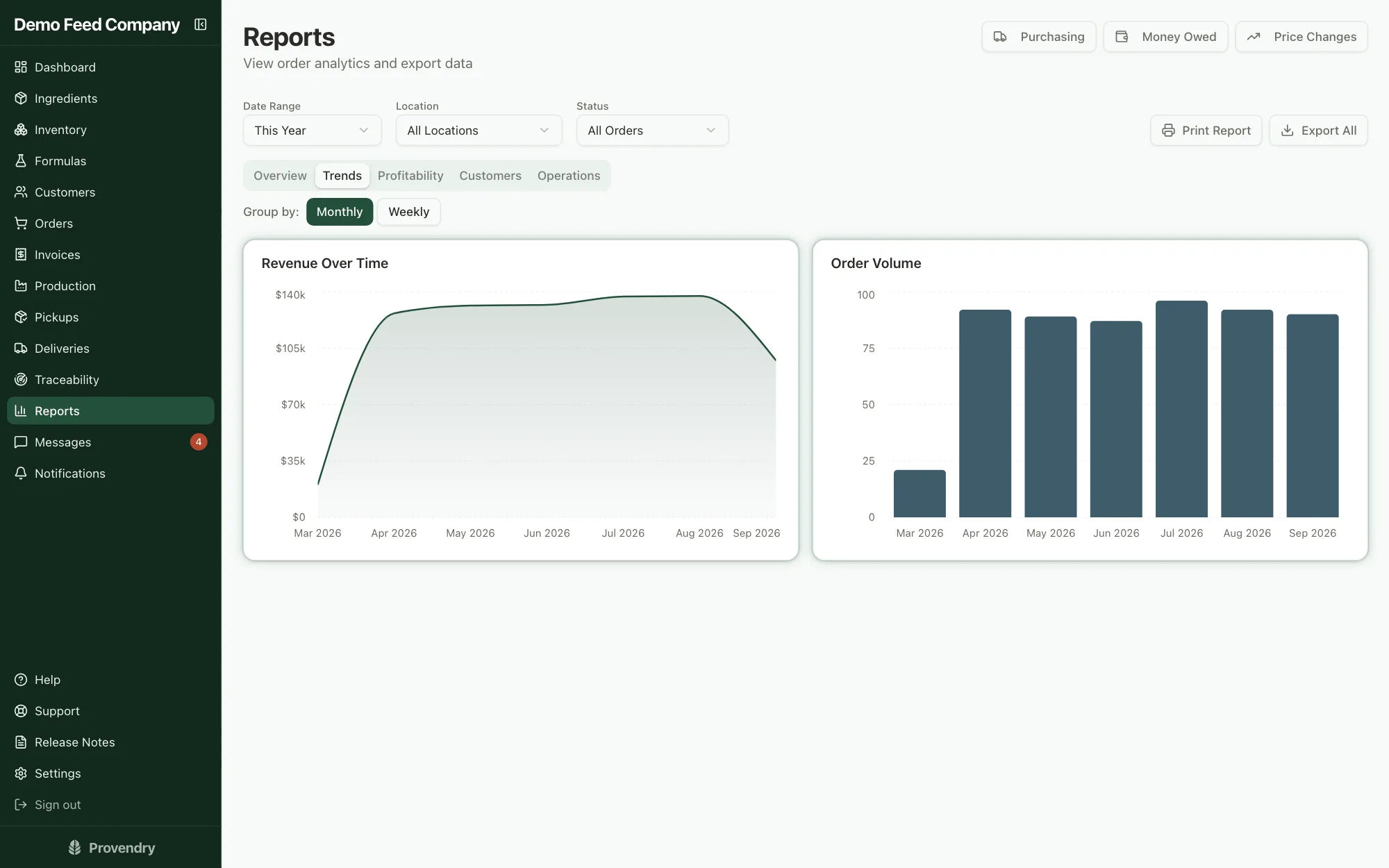Click the Ingredients box icon

click(x=21, y=99)
